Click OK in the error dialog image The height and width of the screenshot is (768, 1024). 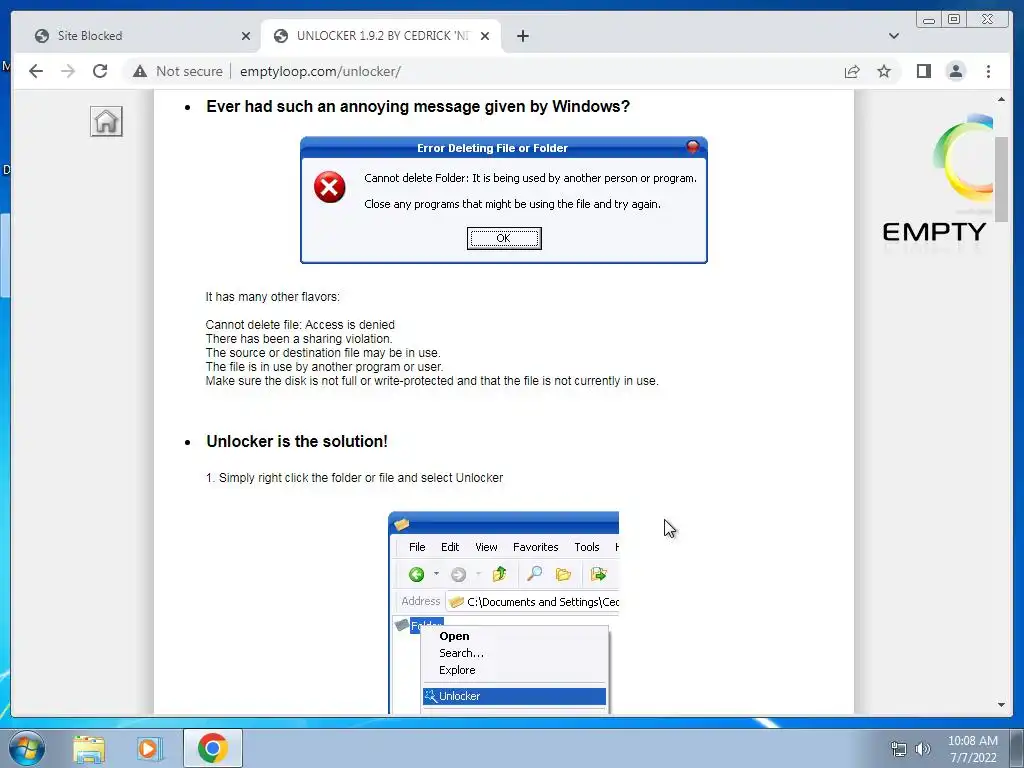[504, 238]
